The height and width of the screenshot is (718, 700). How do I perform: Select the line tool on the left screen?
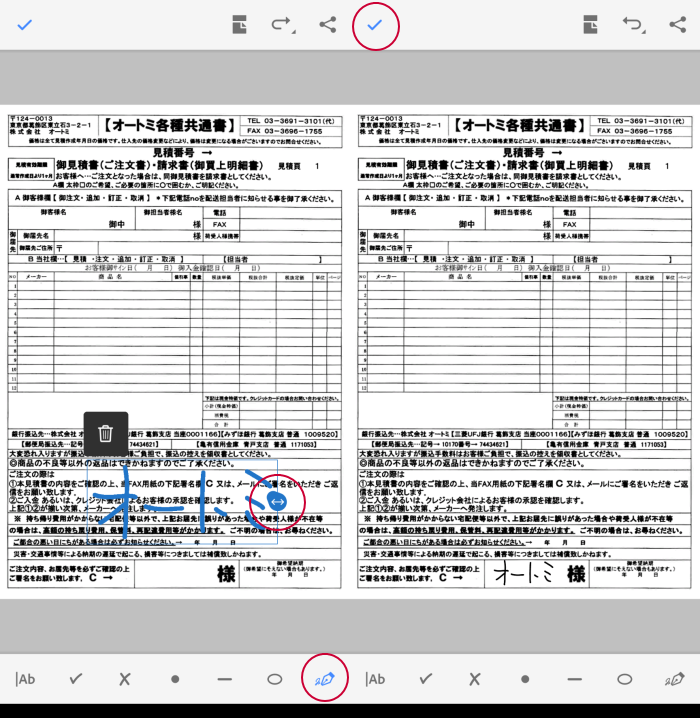(x=224, y=679)
